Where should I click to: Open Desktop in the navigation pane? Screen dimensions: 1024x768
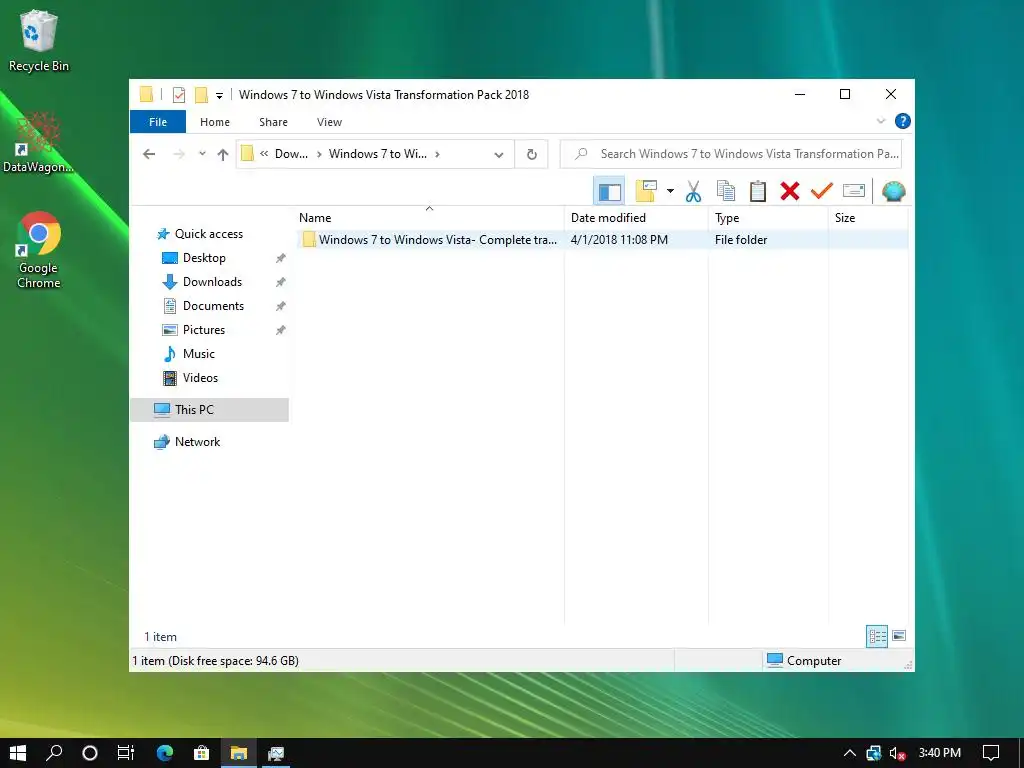click(204, 258)
